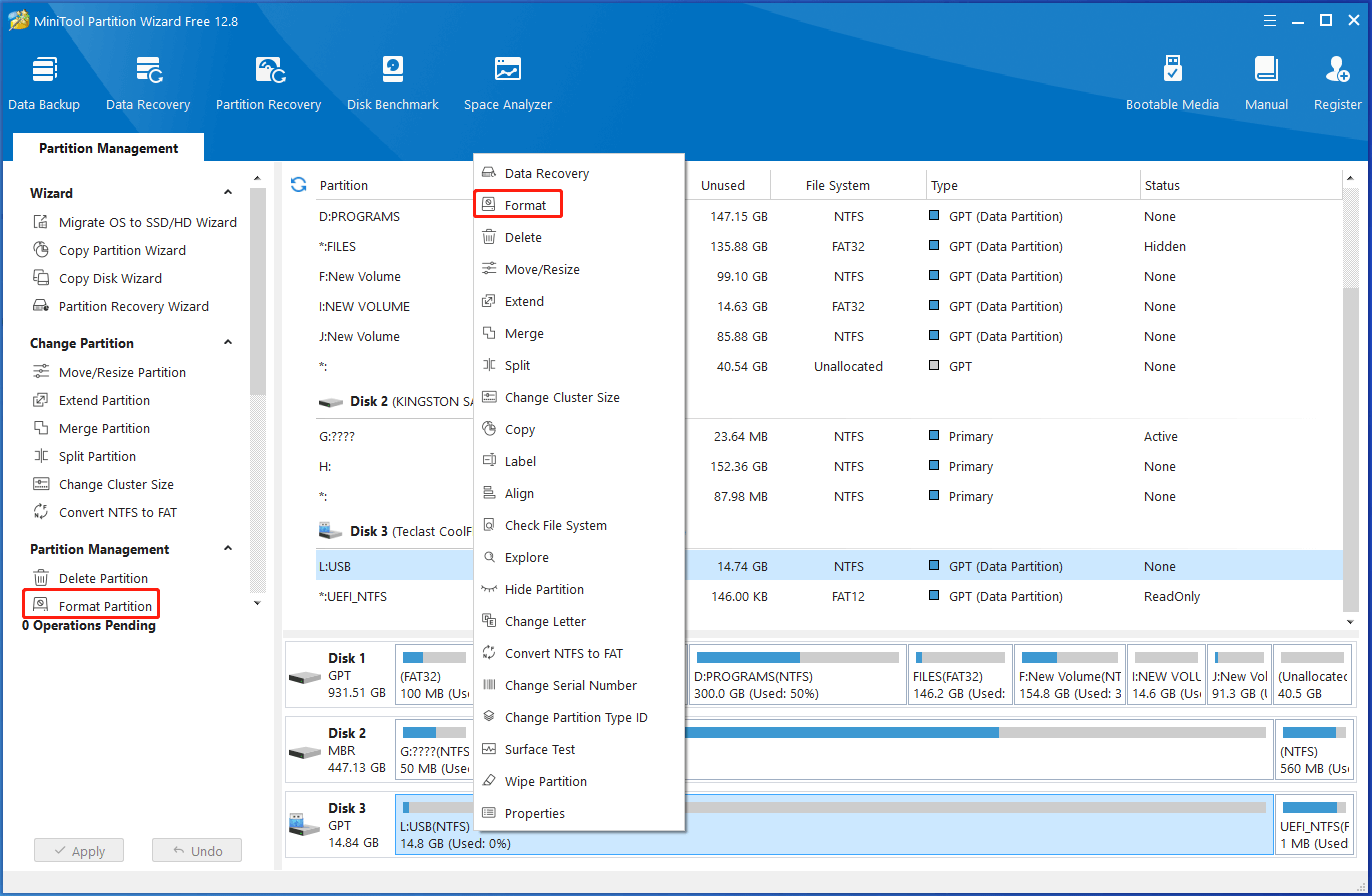Click the Apply button
This screenshot has height=896, width=1372.
pyautogui.click(x=78, y=851)
